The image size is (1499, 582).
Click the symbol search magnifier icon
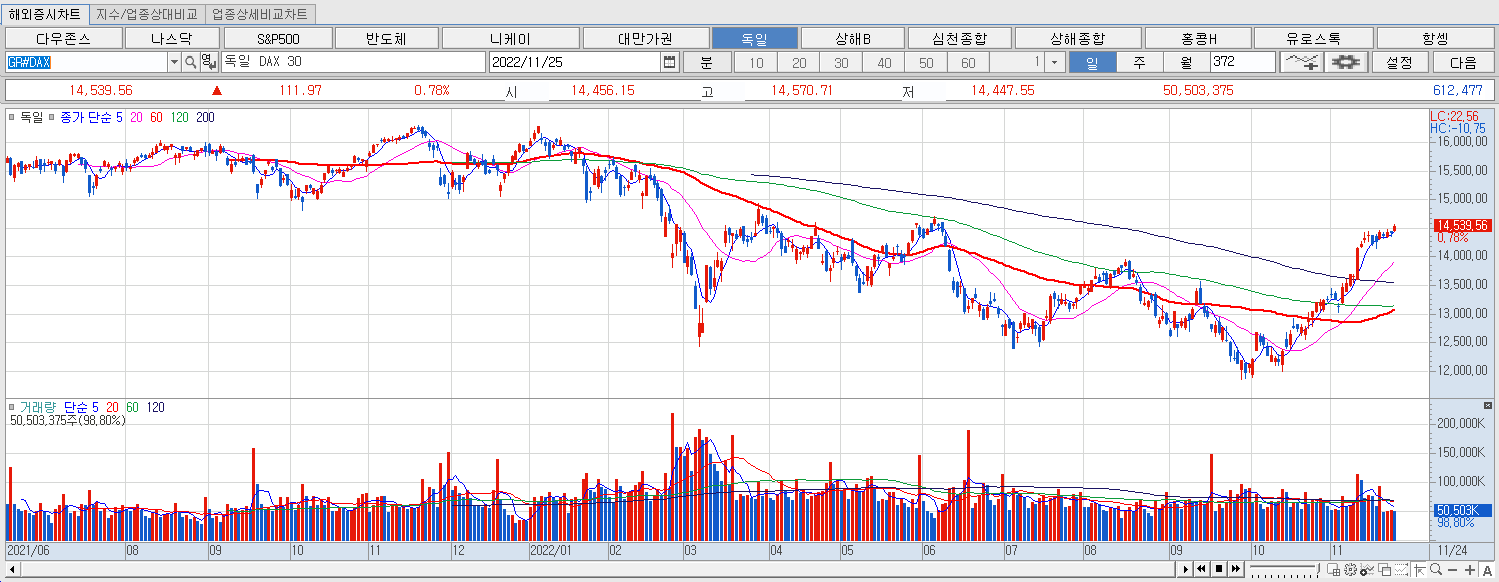(190, 62)
